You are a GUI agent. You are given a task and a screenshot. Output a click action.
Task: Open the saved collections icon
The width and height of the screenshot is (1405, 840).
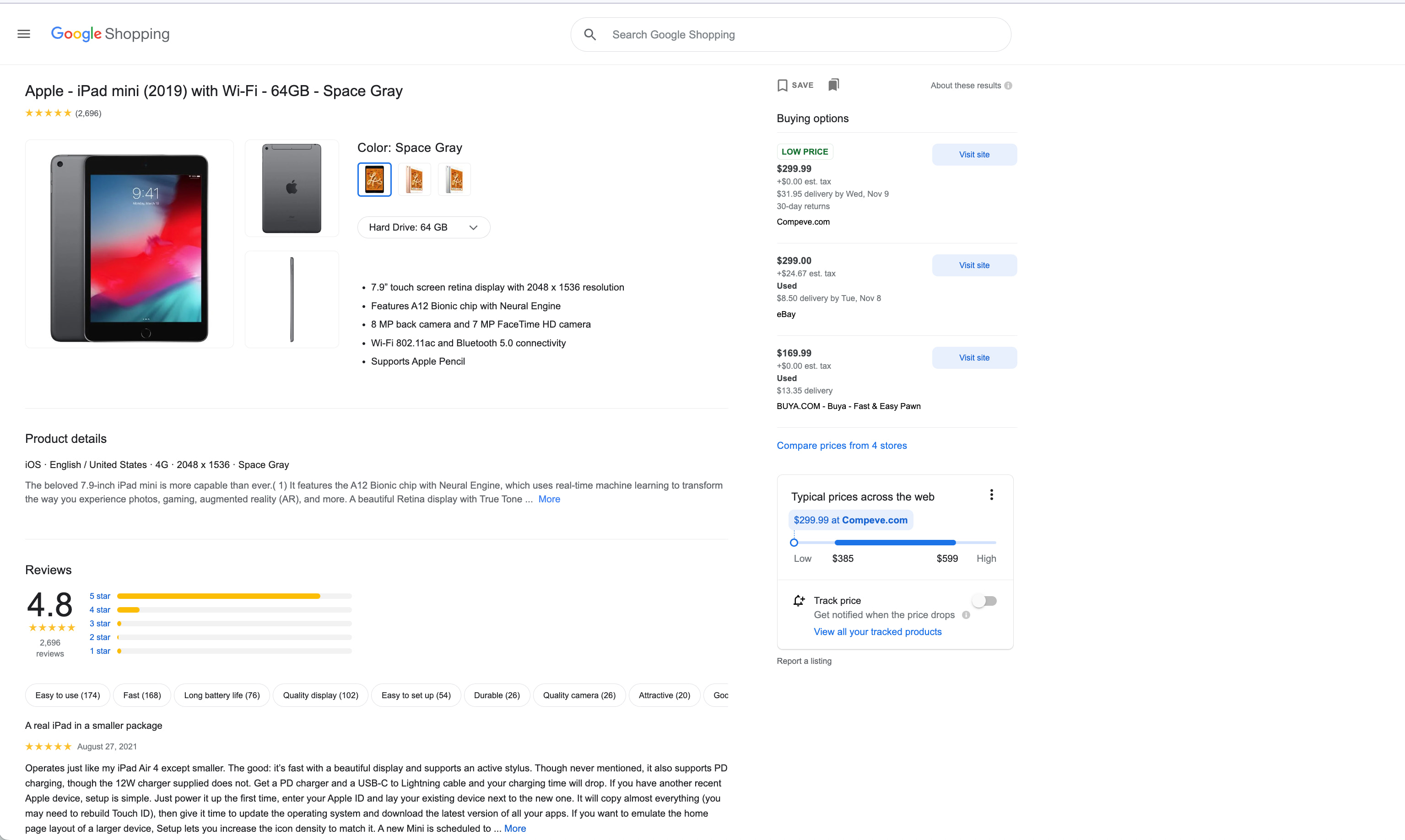[833, 85]
